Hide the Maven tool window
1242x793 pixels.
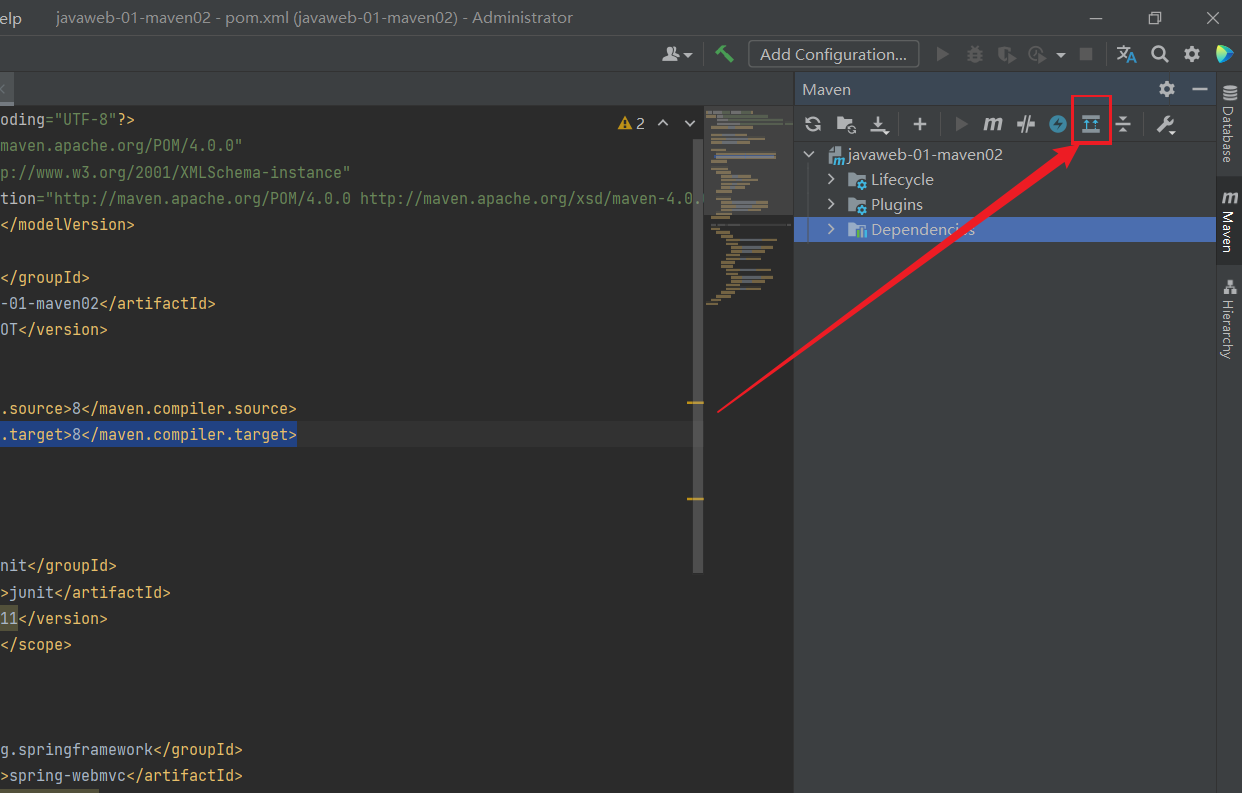1200,89
